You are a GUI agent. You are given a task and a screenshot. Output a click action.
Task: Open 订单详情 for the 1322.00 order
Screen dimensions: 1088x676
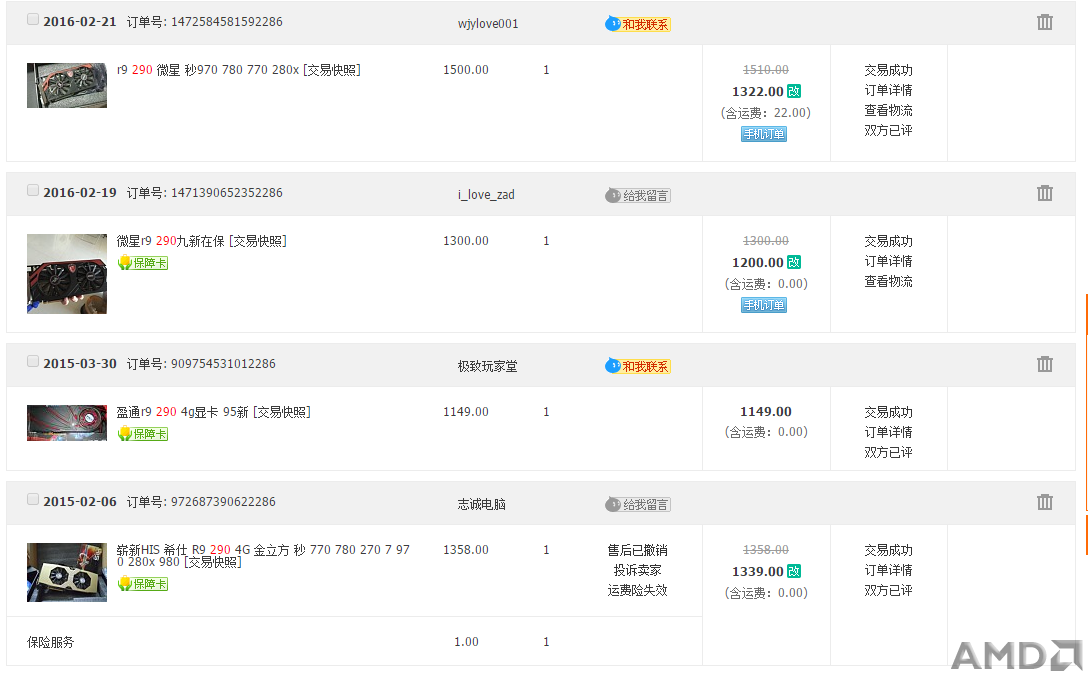click(x=888, y=90)
